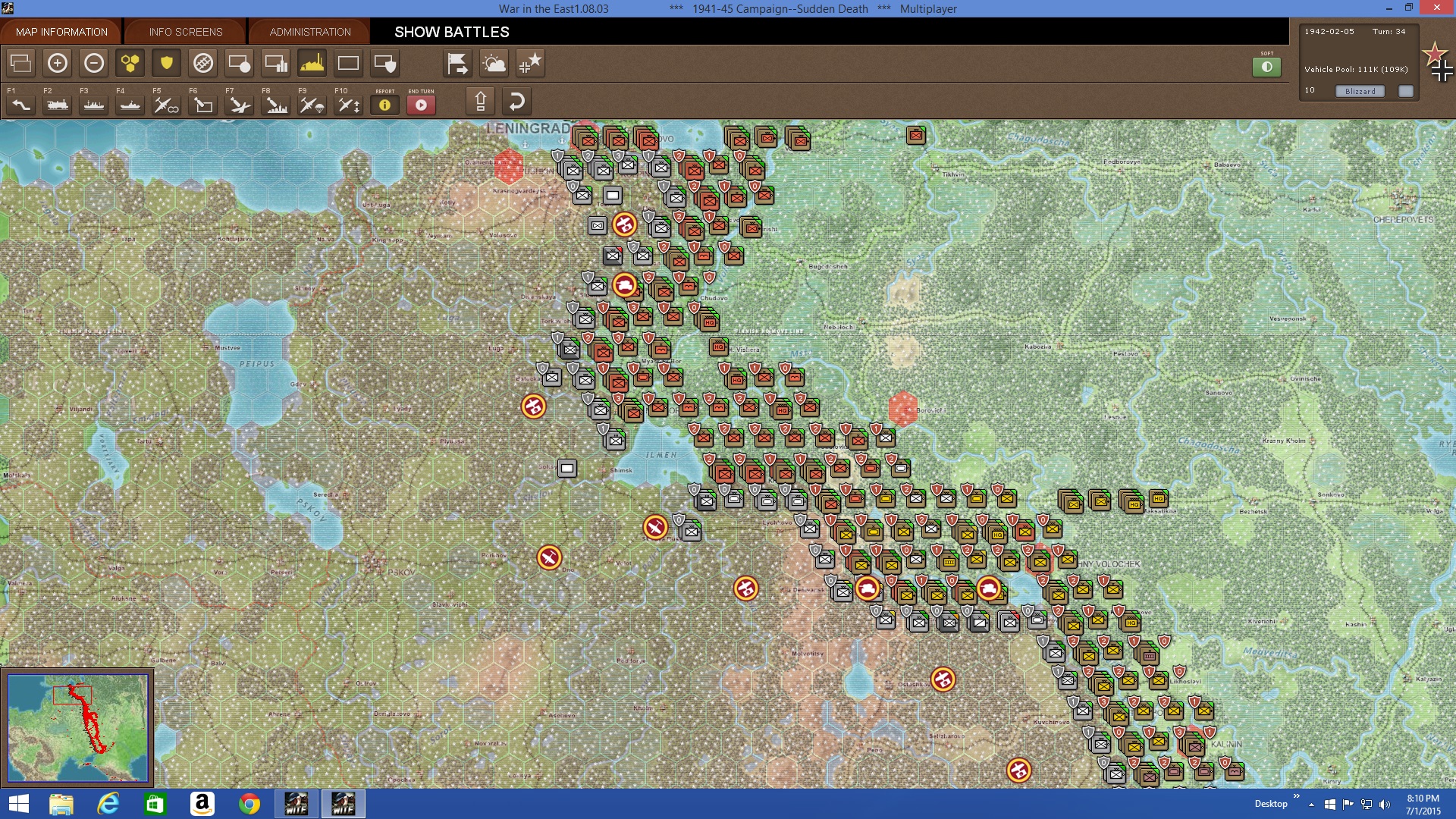The image size is (1456, 819).
Task: Open the yellow REPORT info button
Action: point(385,105)
